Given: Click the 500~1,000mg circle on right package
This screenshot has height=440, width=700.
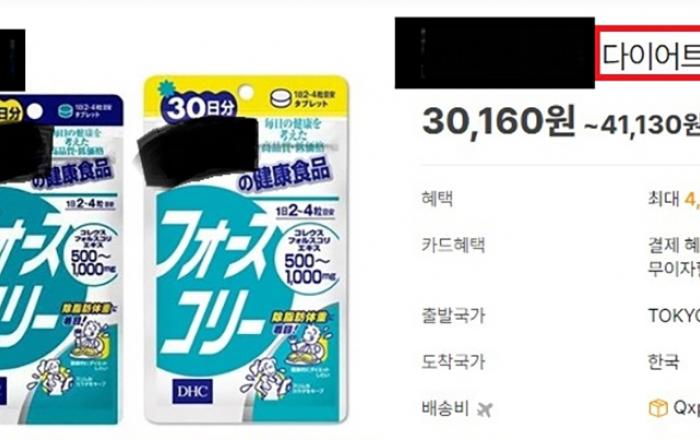Looking at the screenshot, I should pyautogui.click(x=312, y=257).
